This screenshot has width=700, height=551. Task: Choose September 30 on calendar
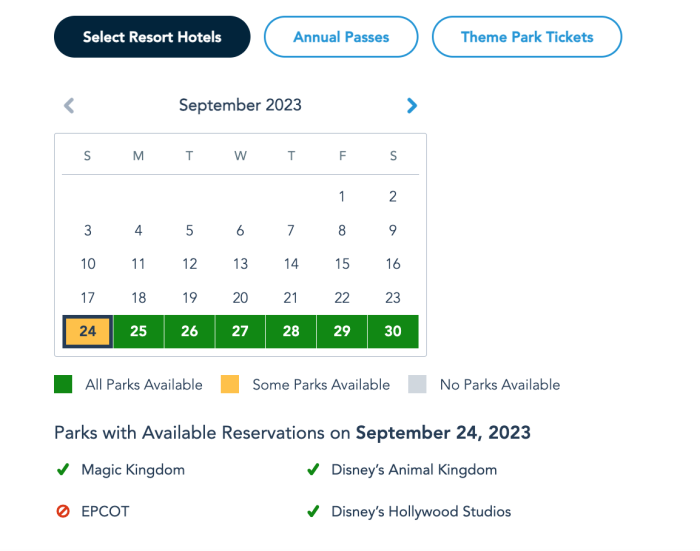(x=393, y=331)
